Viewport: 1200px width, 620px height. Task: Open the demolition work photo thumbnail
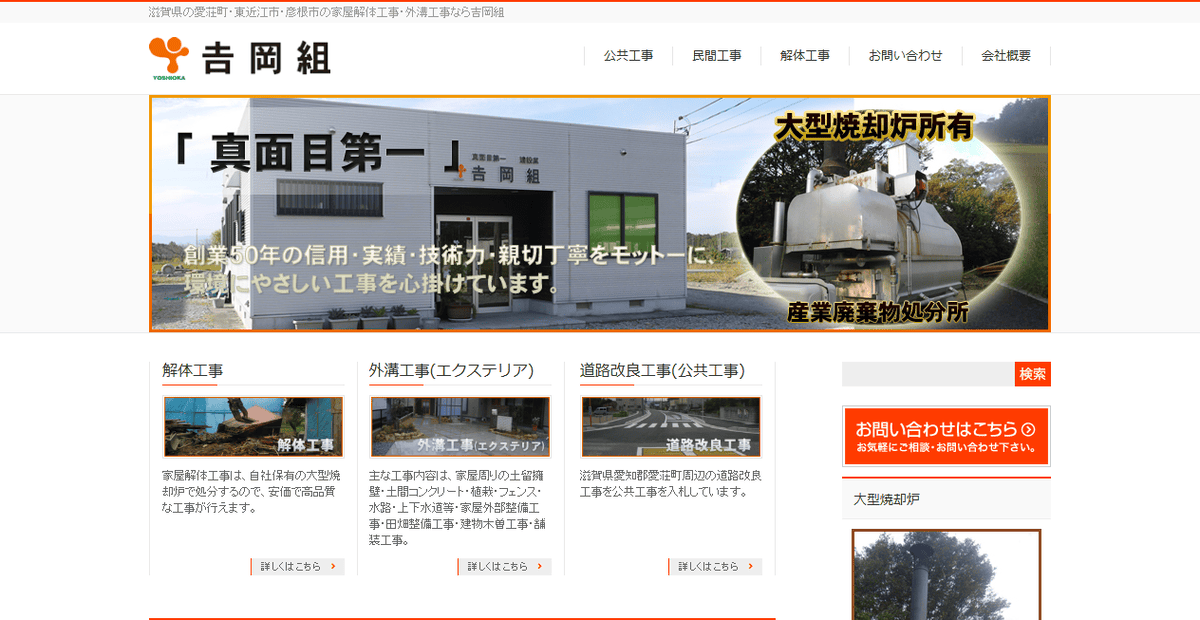pyautogui.click(x=252, y=426)
